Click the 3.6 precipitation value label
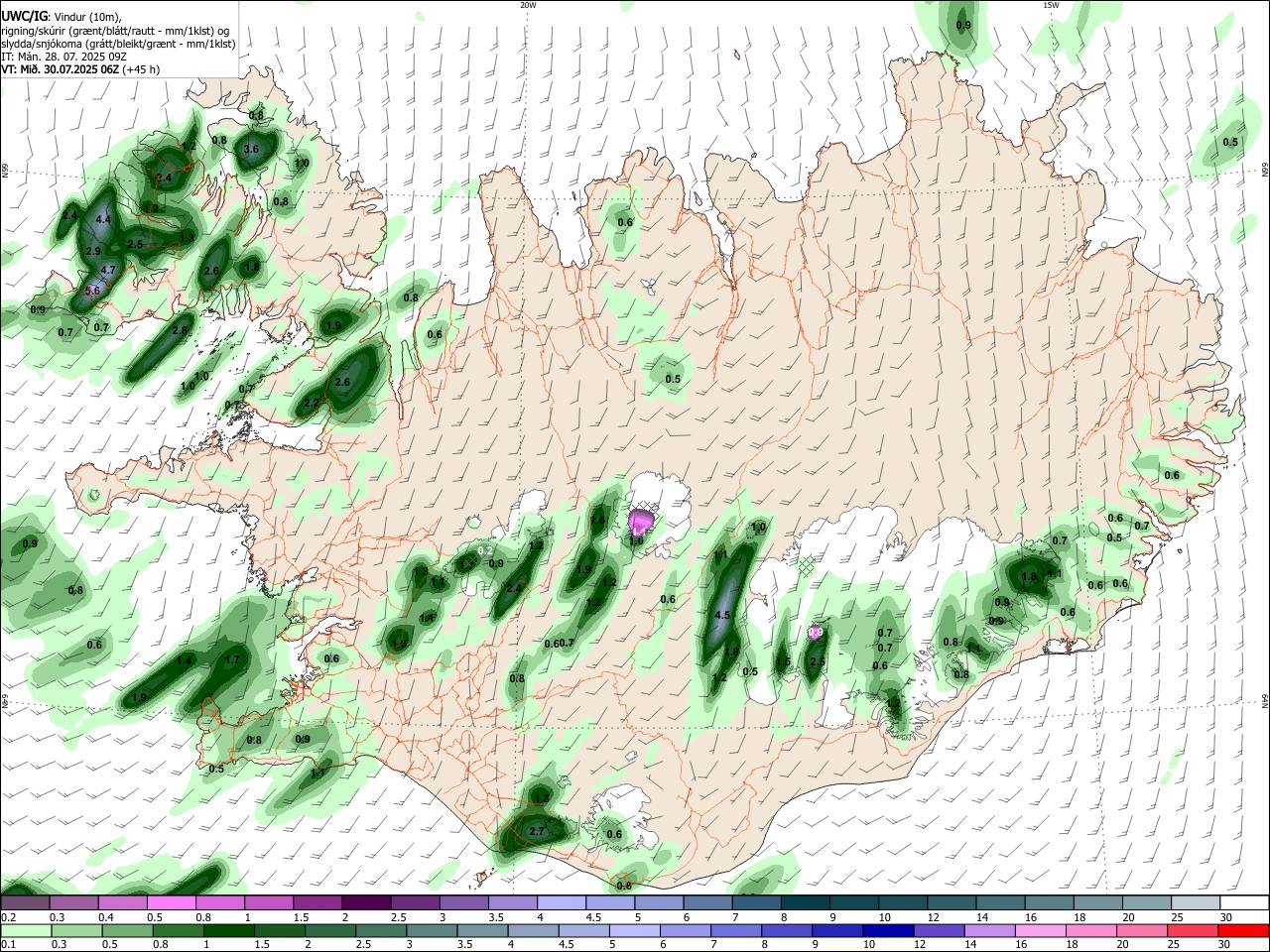Screen dimensions: 1270x952 (251, 150)
